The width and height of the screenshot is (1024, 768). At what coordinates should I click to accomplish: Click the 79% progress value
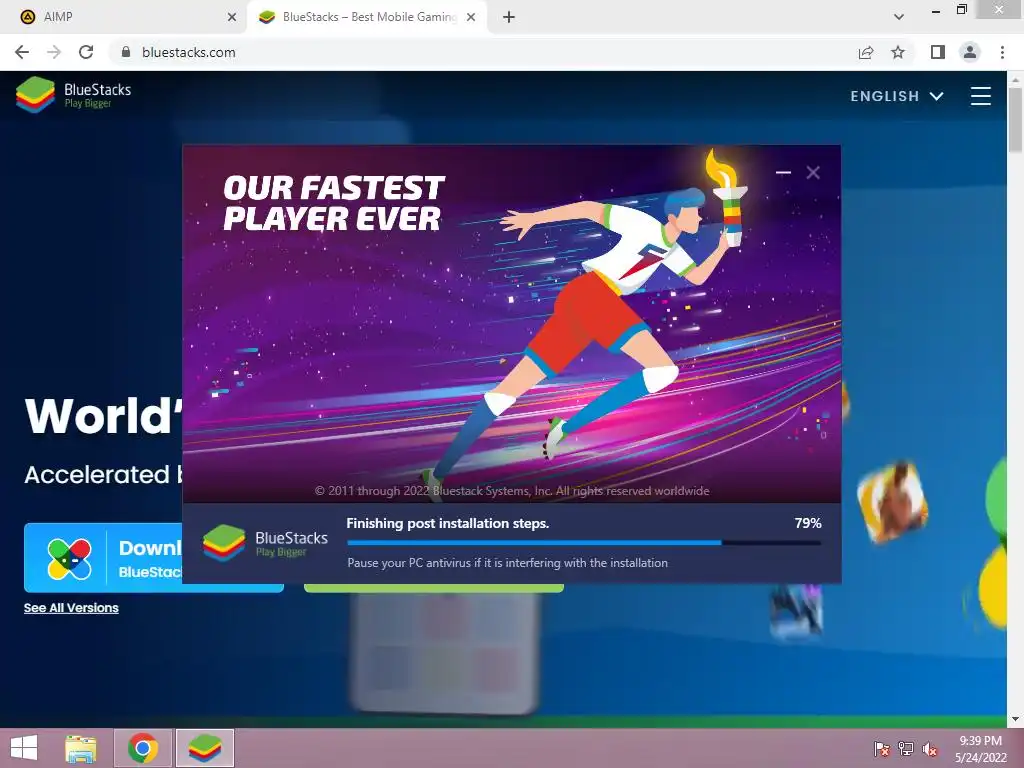pyautogui.click(x=808, y=523)
